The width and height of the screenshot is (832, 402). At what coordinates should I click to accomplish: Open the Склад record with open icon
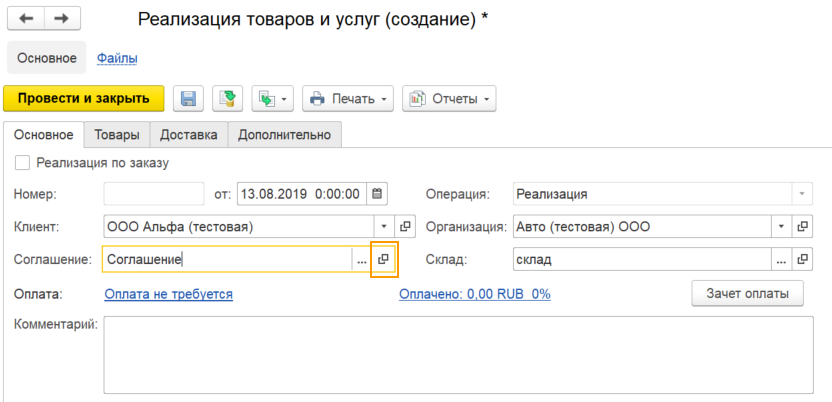point(802,260)
